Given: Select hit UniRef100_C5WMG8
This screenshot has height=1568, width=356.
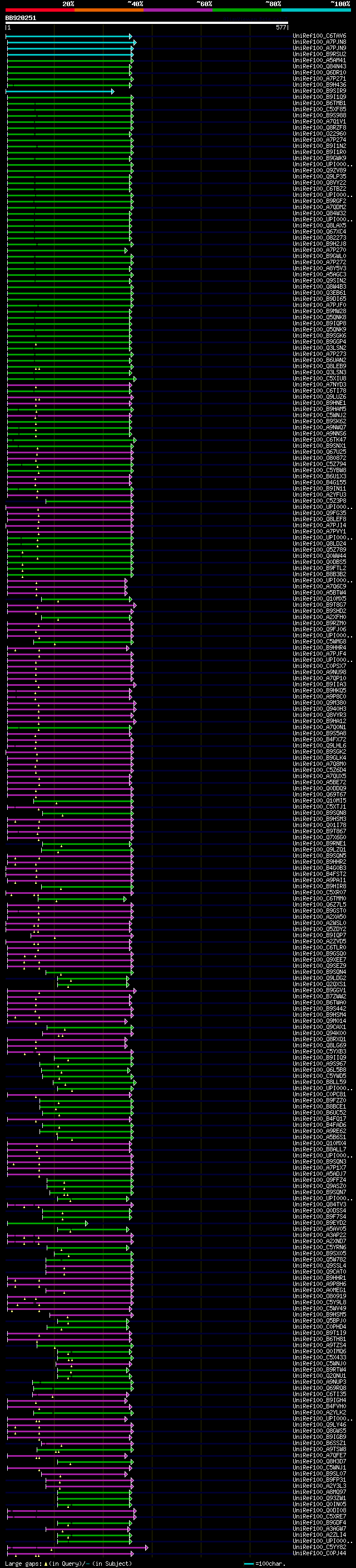Looking at the screenshot, I should pyautogui.click(x=319, y=641).
